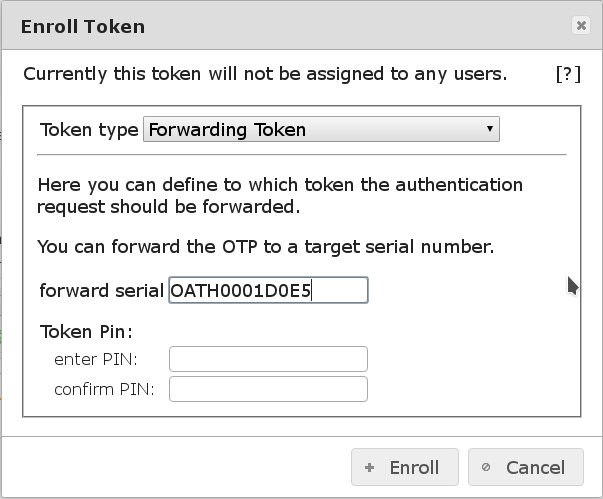Click the Token type dropdown arrow
This screenshot has width=603, height=499.
pos(489,129)
